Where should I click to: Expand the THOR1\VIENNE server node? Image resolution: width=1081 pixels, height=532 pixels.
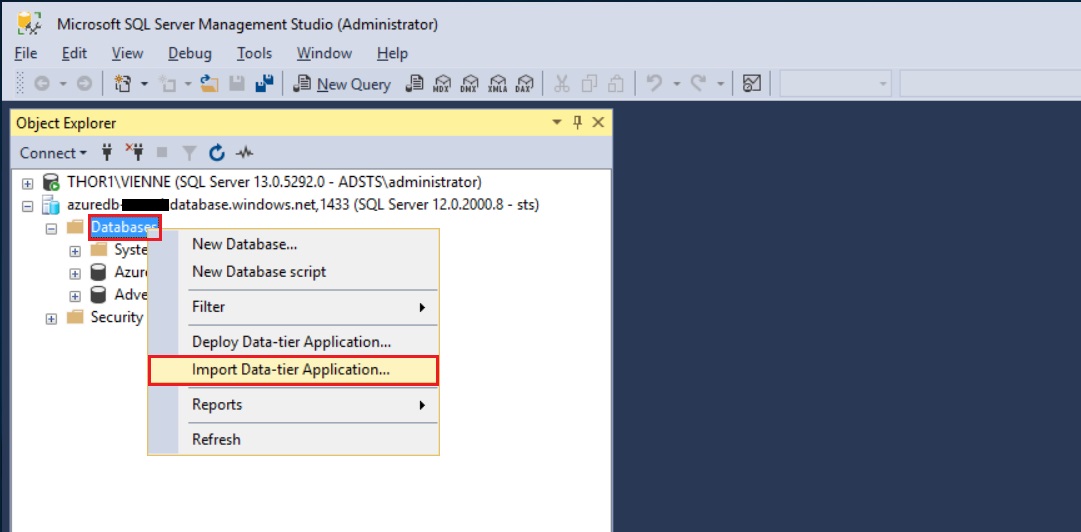28,183
